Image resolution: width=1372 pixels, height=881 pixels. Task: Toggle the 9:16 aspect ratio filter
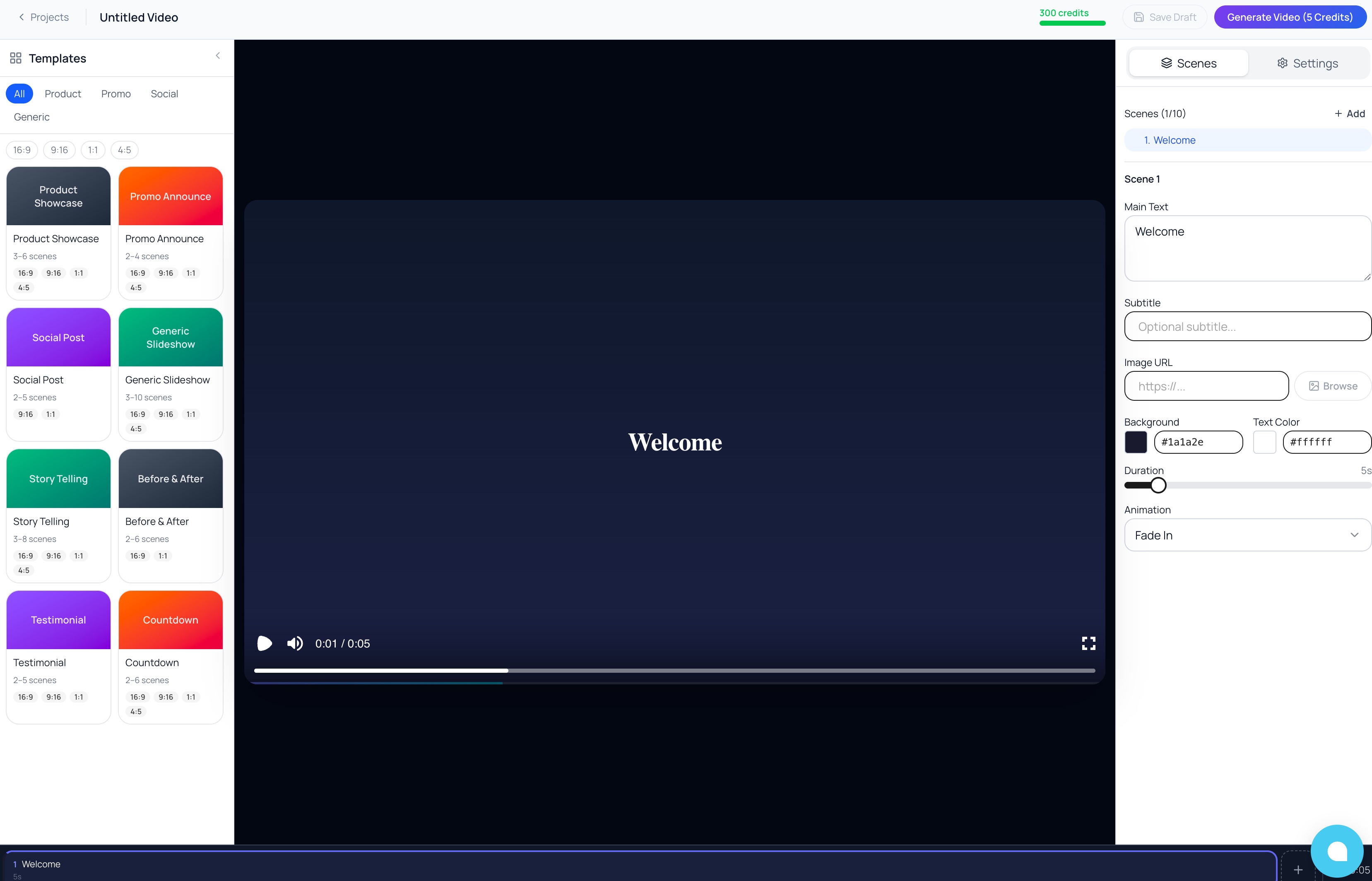pyautogui.click(x=59, y=150)
